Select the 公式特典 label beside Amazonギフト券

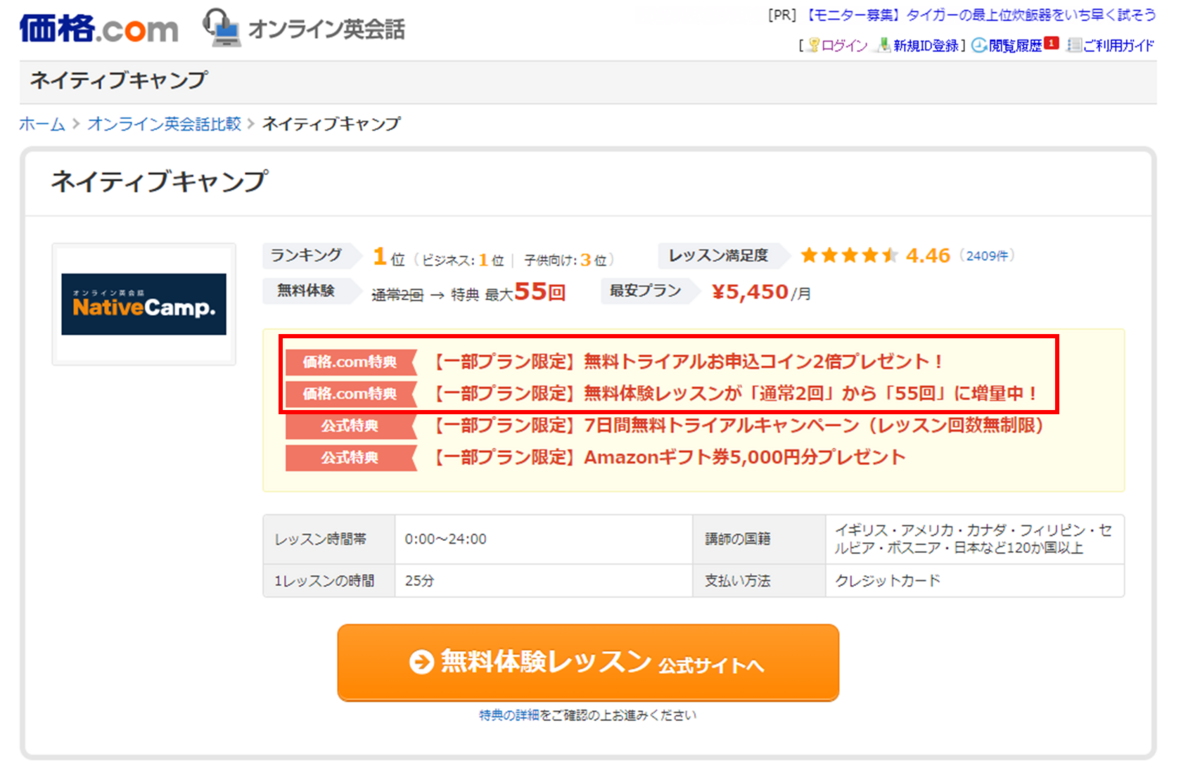tap(350, 458)
